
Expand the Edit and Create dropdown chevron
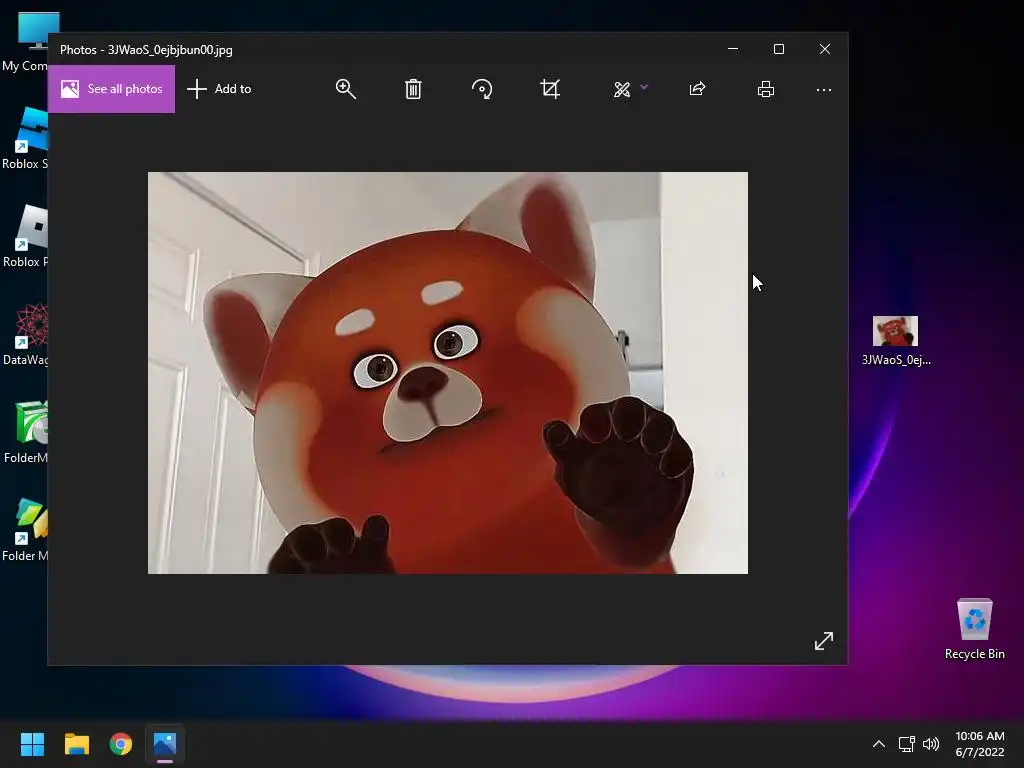(644, 86)
